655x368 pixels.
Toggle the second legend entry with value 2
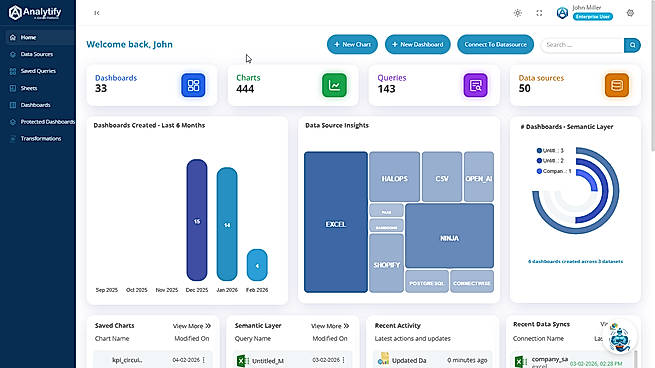coord(550,161)
